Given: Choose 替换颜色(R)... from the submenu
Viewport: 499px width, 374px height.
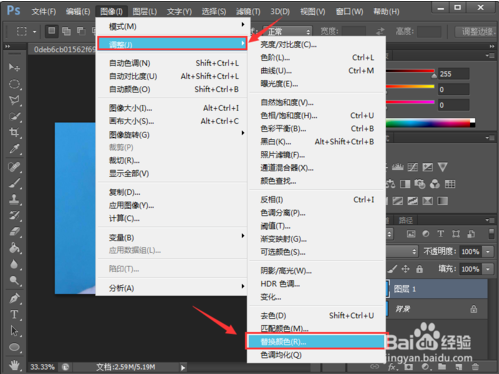Looking at the screenshot, I should 316,341.
